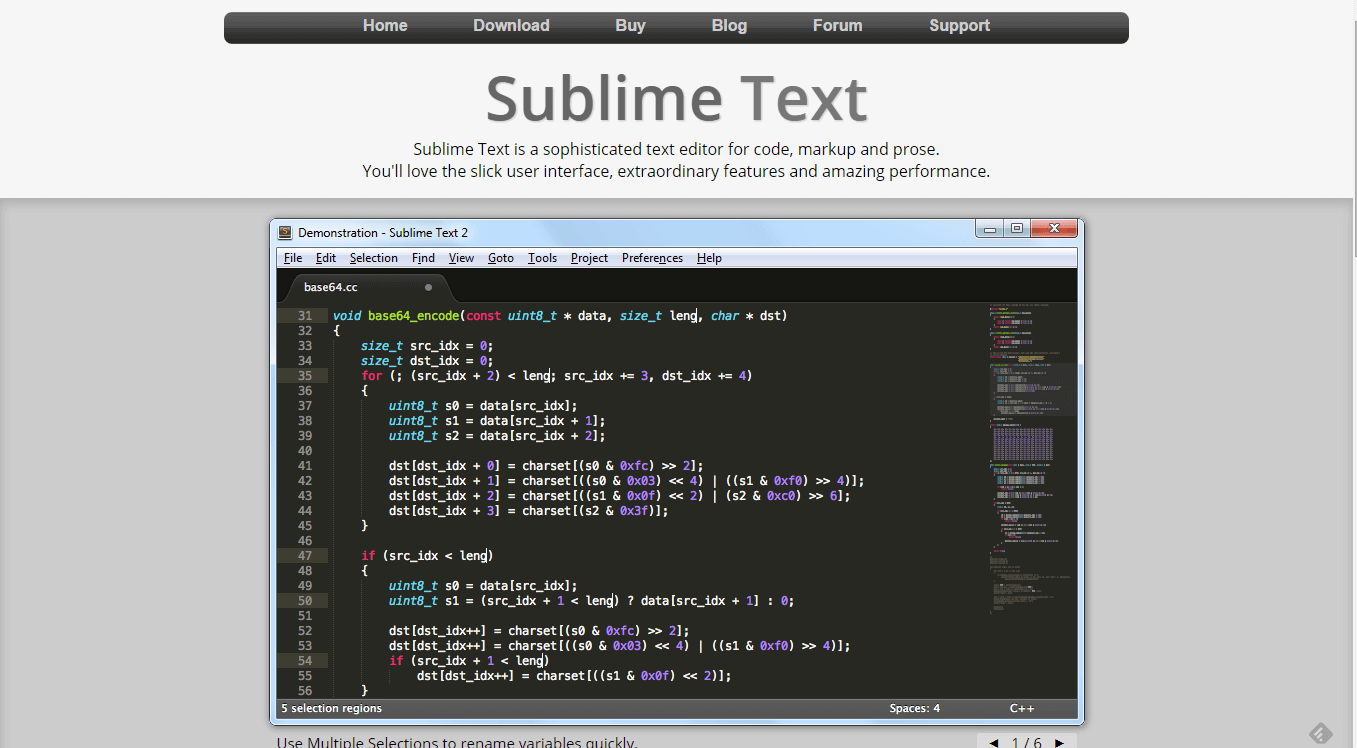
Task: Click line number 47 in the gutter
Action: 304,555
